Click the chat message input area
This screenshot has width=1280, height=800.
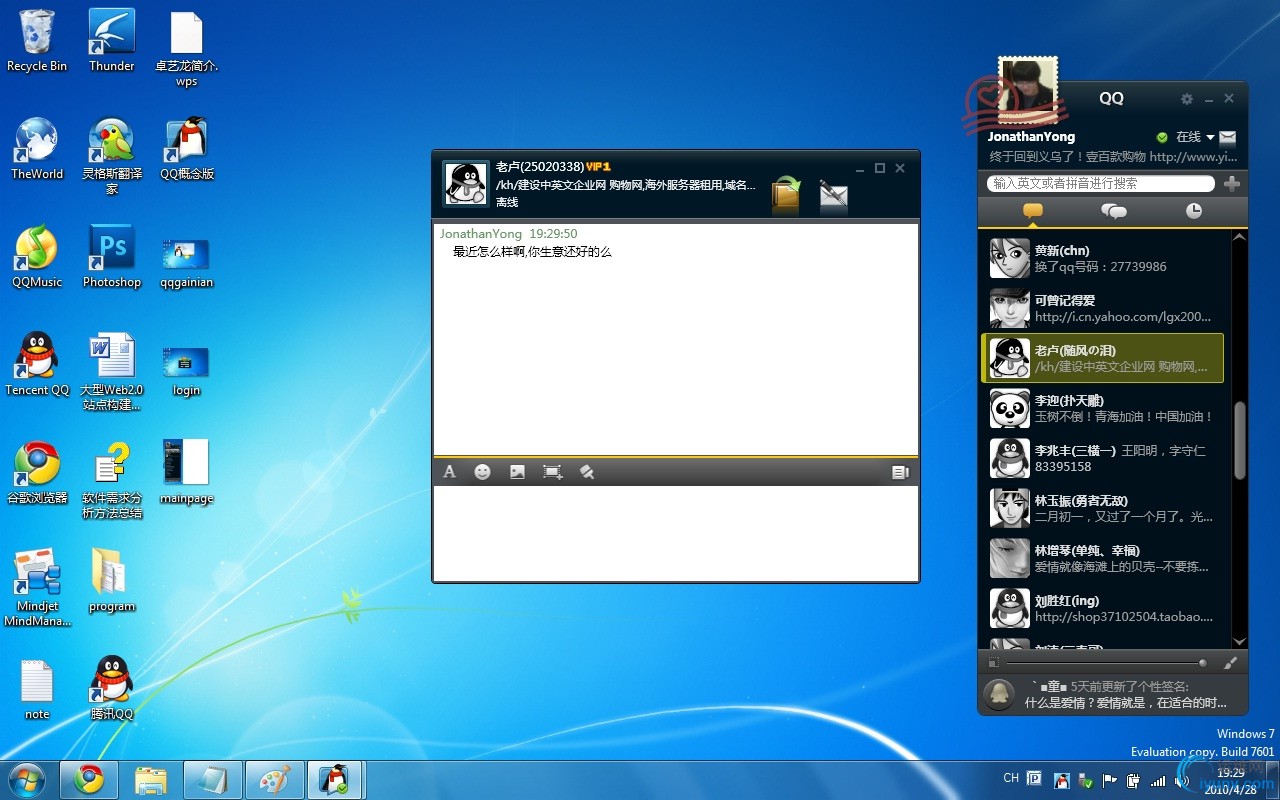[x=676, y=532]
